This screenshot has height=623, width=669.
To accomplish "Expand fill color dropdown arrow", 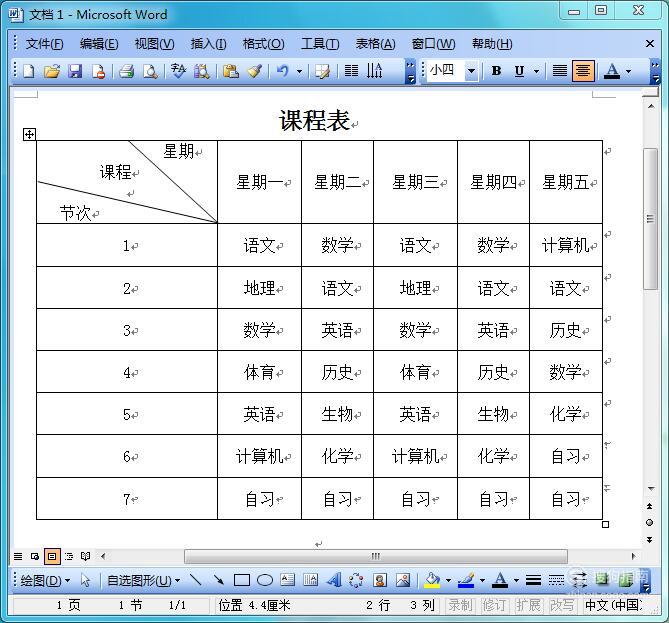I will (x=448, y=580).
